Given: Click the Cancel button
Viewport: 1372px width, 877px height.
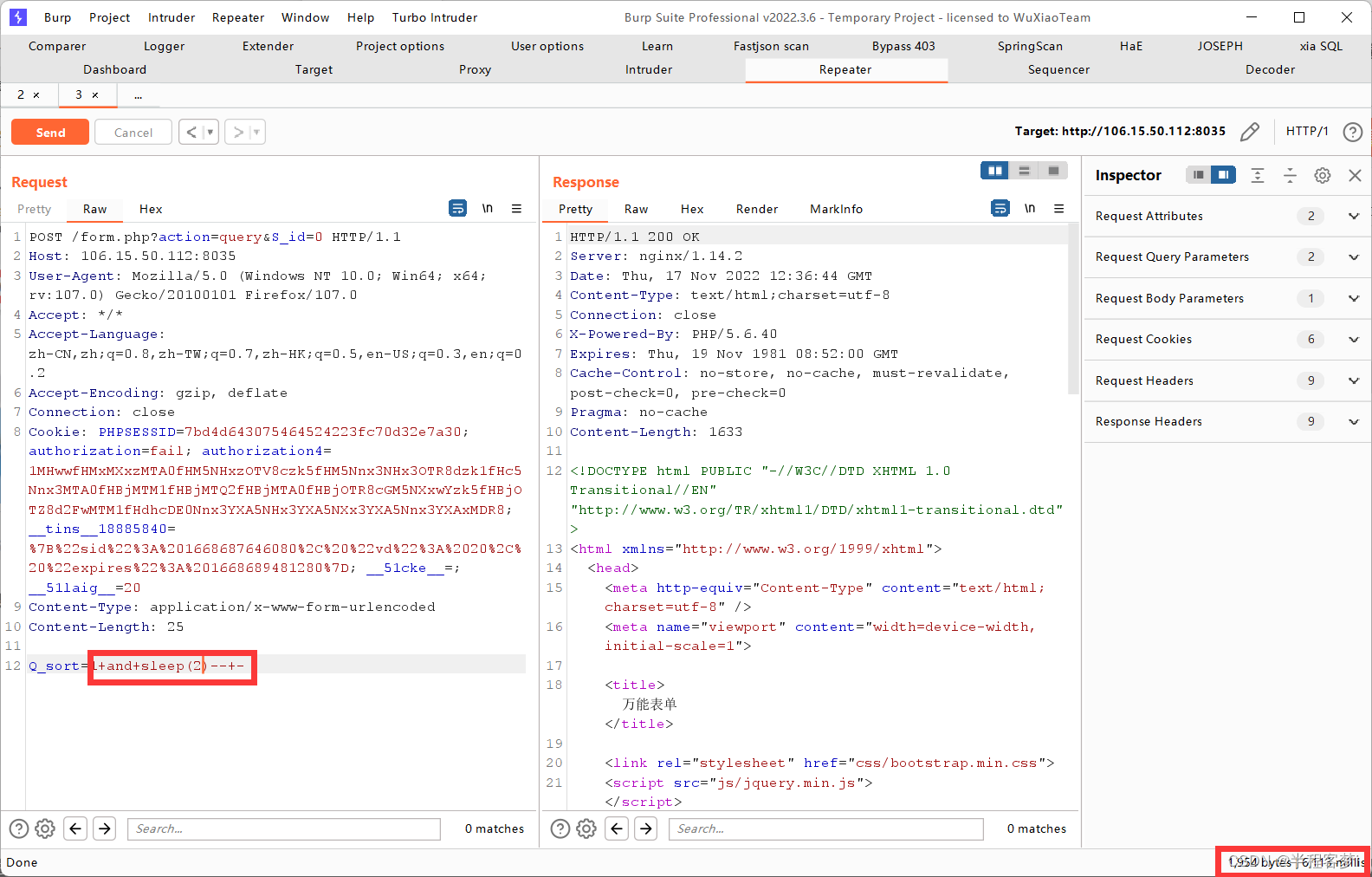Looking at the screenshot, I should 133,132.
